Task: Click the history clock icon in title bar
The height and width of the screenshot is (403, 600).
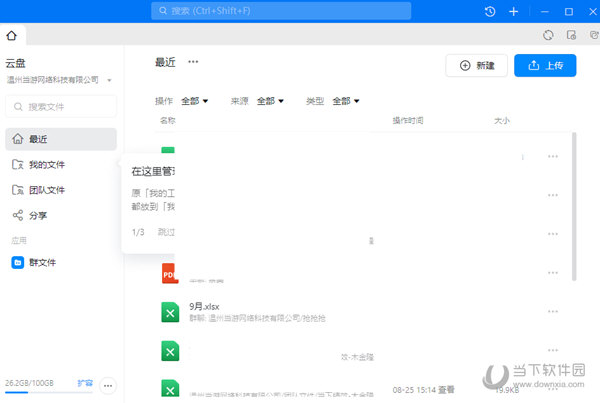Action: click(490, 11)
